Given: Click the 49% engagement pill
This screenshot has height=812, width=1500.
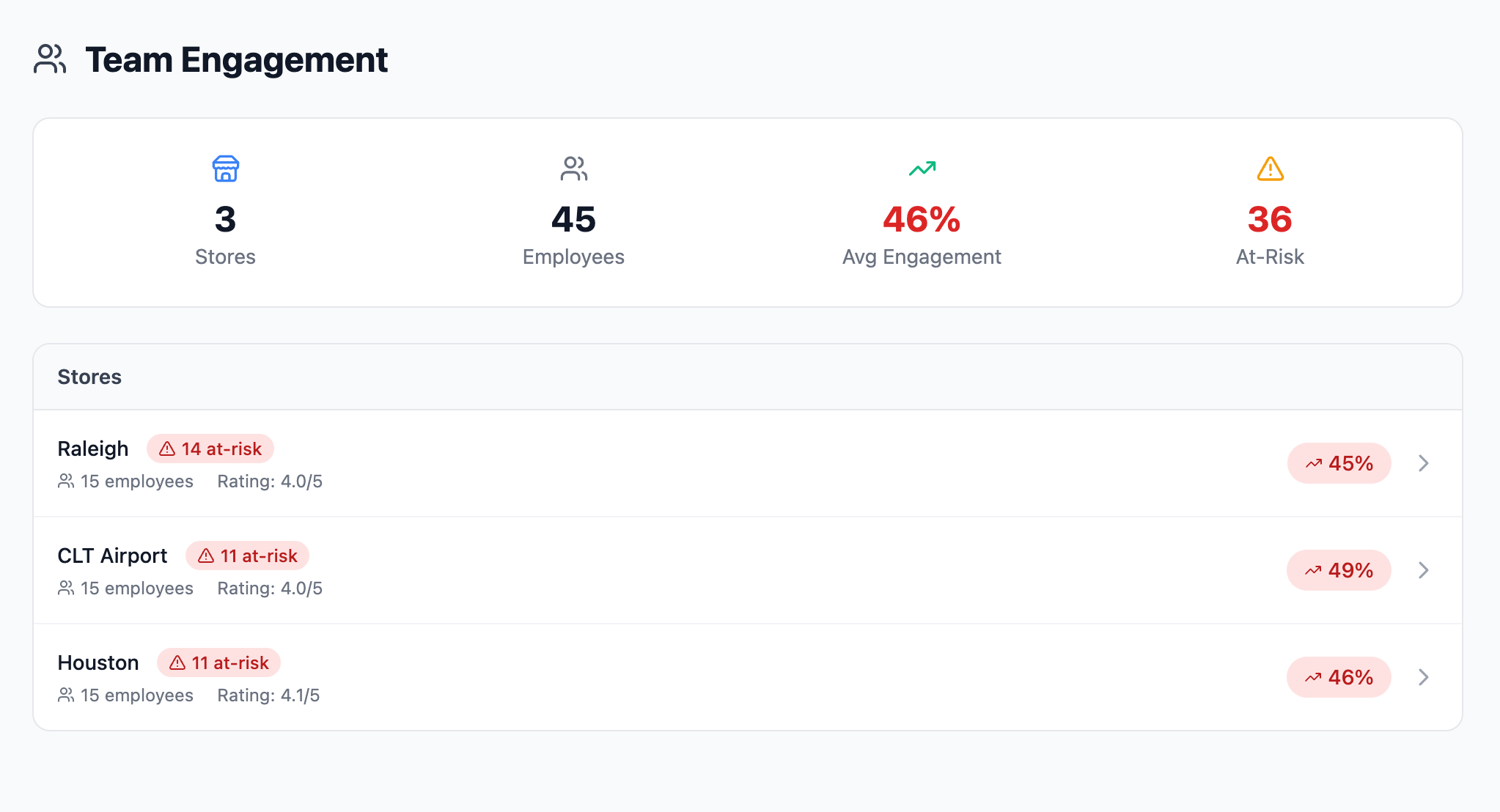Looking at the screenshot, I should pos(1339,570).
